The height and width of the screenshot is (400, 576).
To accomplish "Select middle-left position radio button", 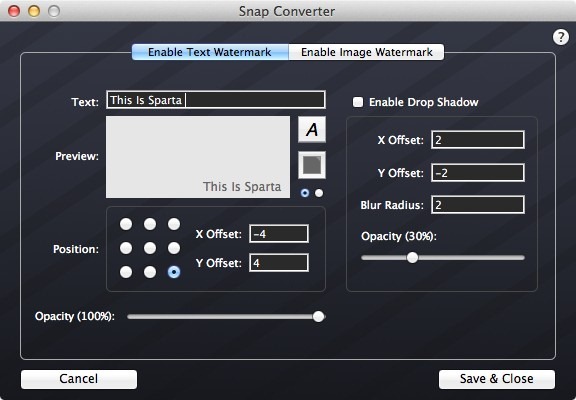I will tap(126, 248).
